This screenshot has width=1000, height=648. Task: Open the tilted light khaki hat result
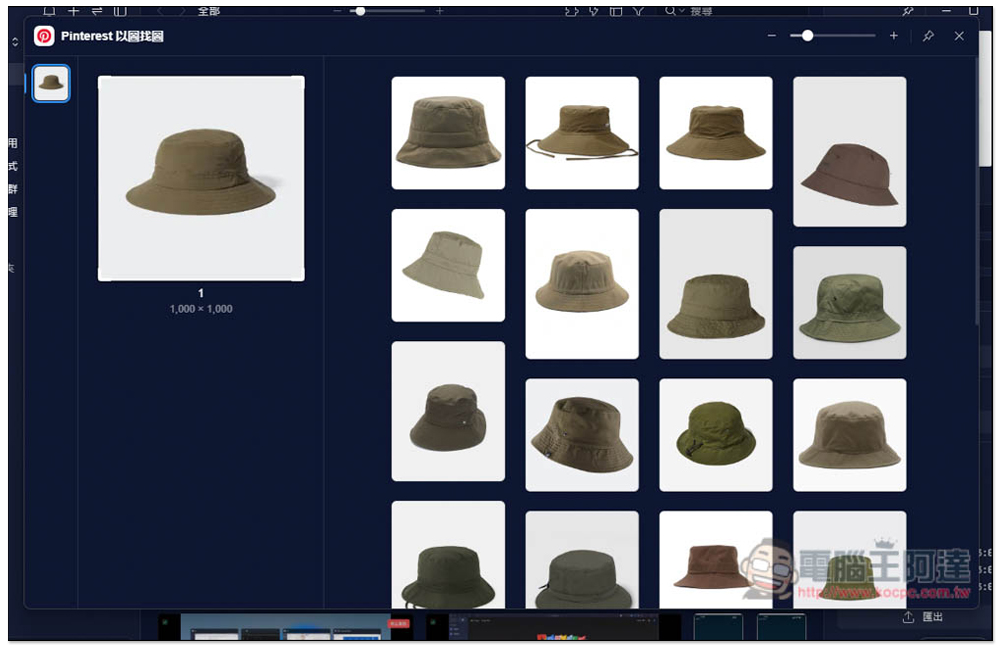pos(448,265)
